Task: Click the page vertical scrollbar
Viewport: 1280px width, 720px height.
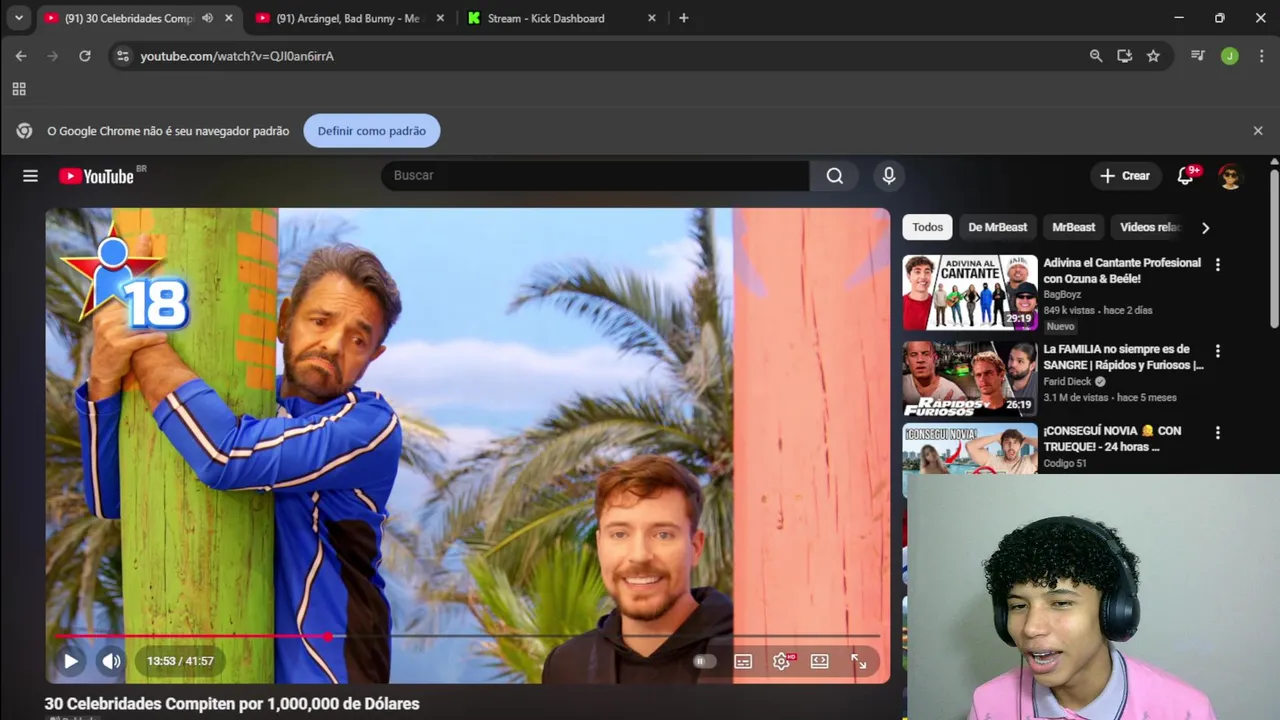Action: tap(1274, 248)
